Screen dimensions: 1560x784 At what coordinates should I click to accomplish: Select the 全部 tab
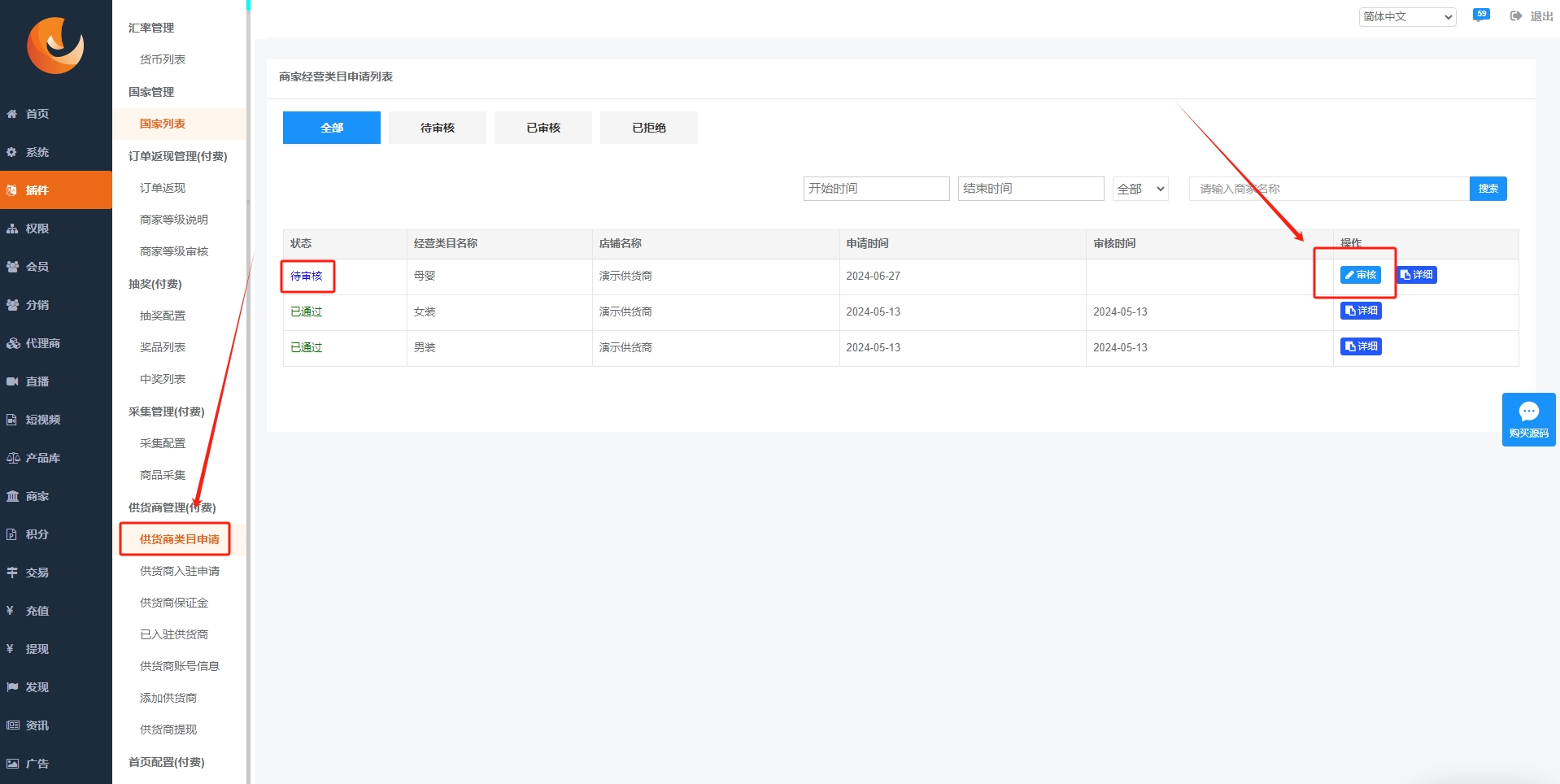(x=332, y=128)
